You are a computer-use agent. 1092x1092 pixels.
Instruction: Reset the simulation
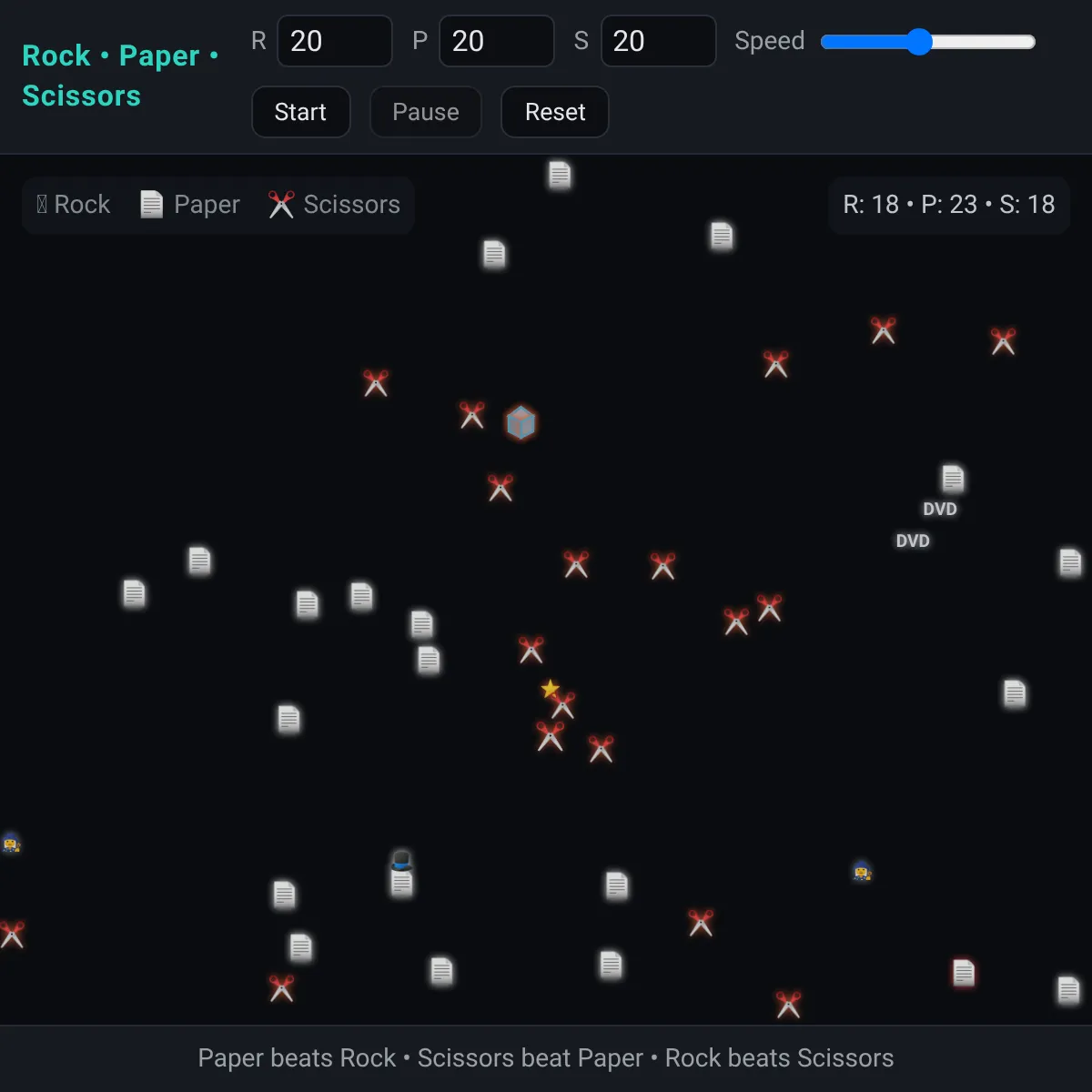coord(555,112)
